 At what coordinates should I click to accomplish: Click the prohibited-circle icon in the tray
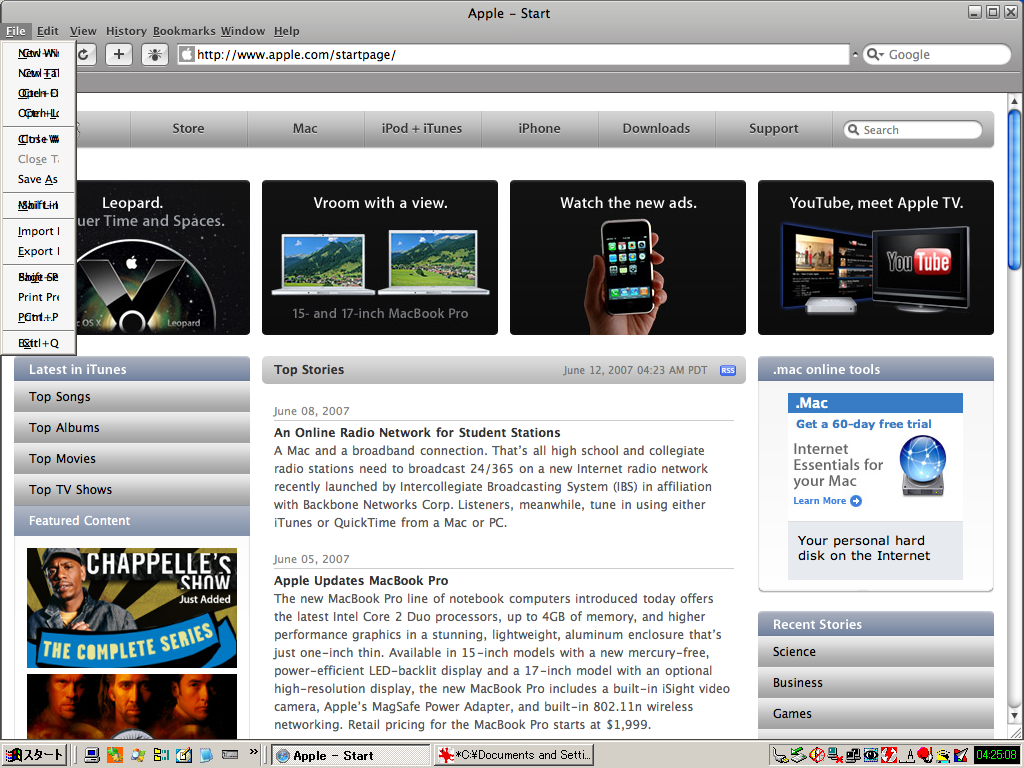pos(816,755)
